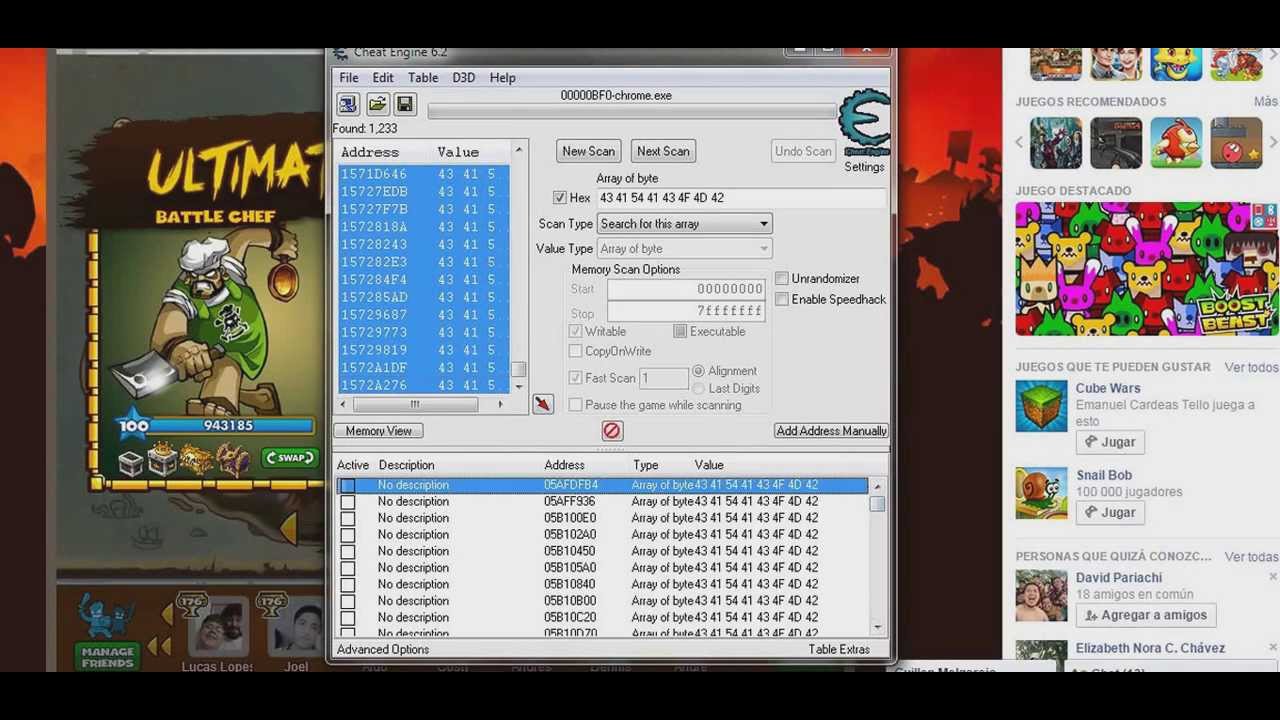The image size is (1280, 720).
Task: Click Jugar for Snail Bob
Action: tap(1110, 512)
